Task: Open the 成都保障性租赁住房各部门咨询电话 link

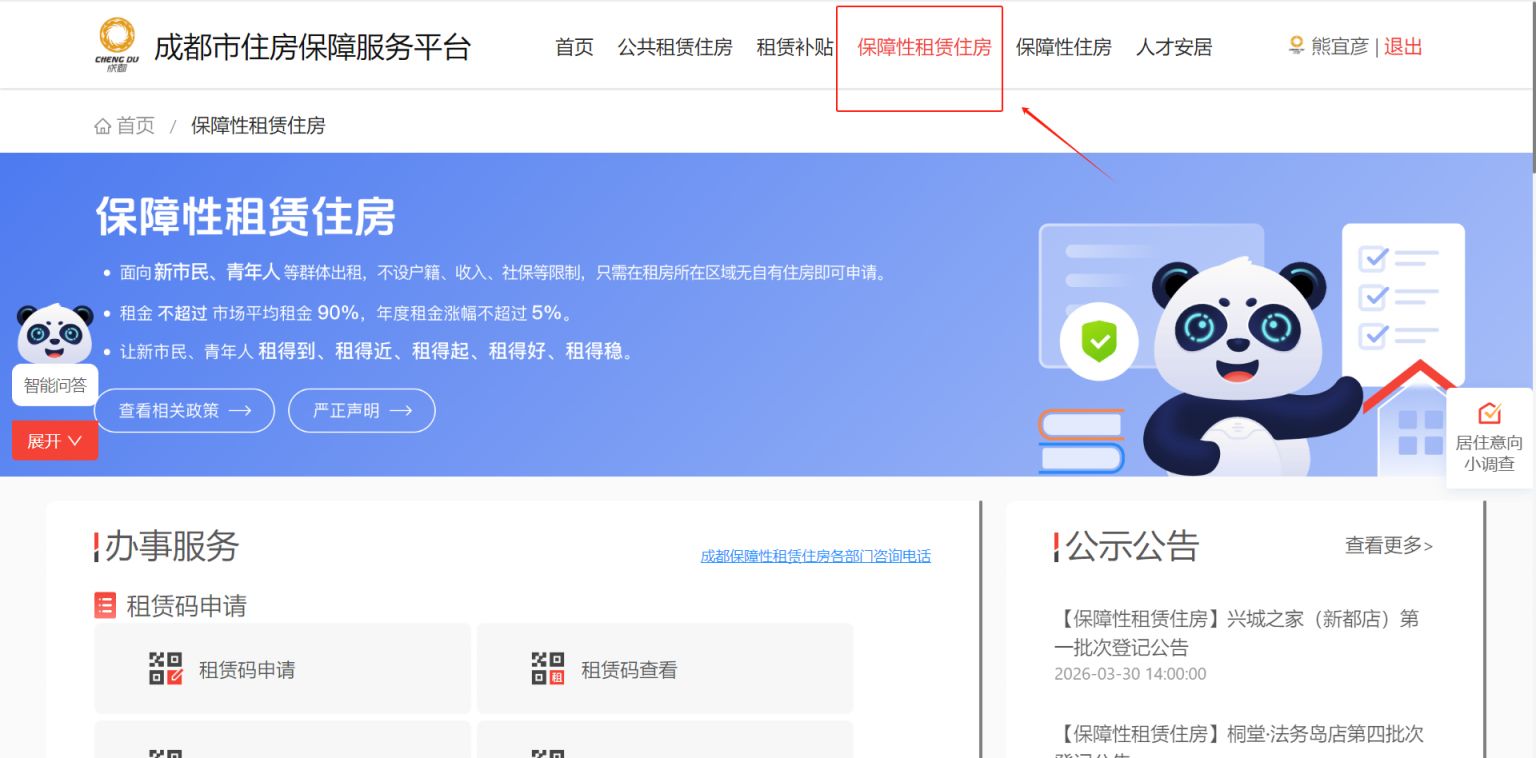Action: click(815, 556)
